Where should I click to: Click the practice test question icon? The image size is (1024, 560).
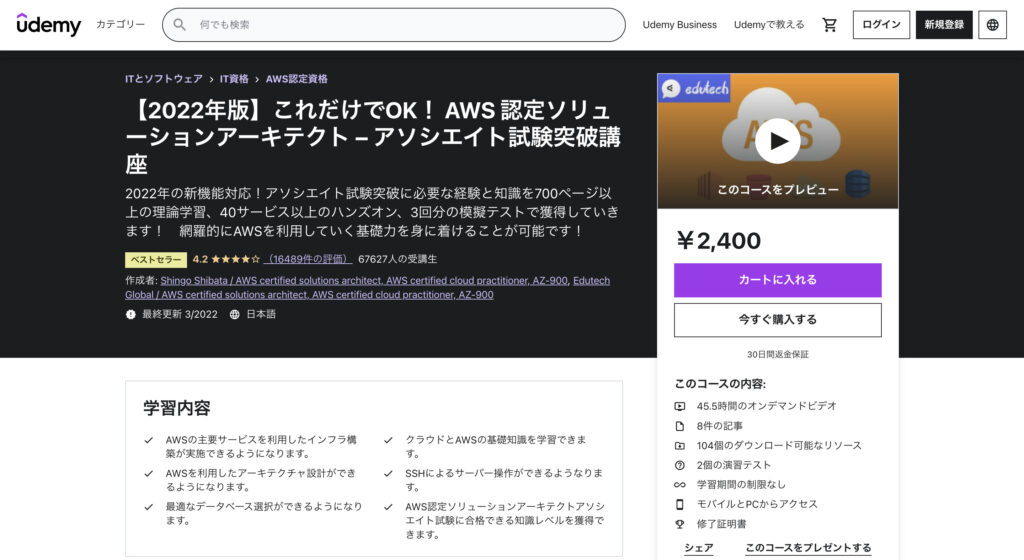680,465
